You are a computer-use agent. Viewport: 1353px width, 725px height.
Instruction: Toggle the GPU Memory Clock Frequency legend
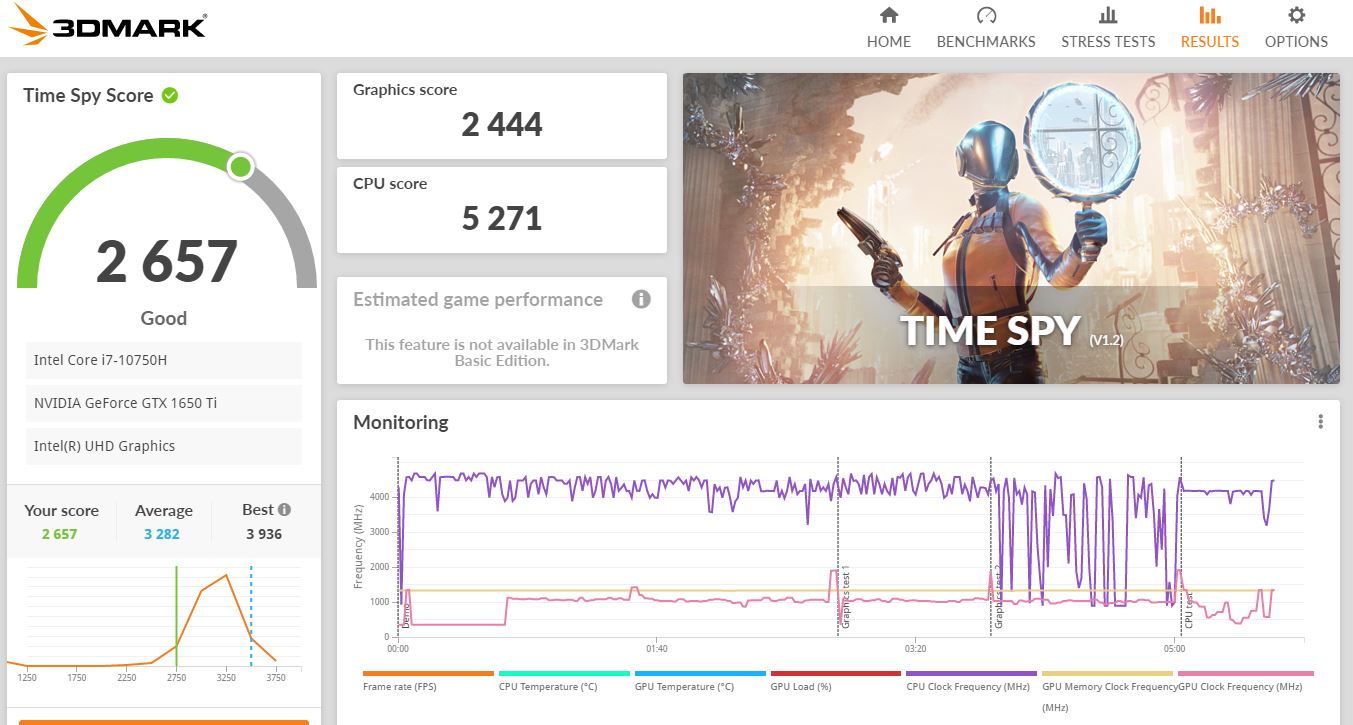point(1109,691)
